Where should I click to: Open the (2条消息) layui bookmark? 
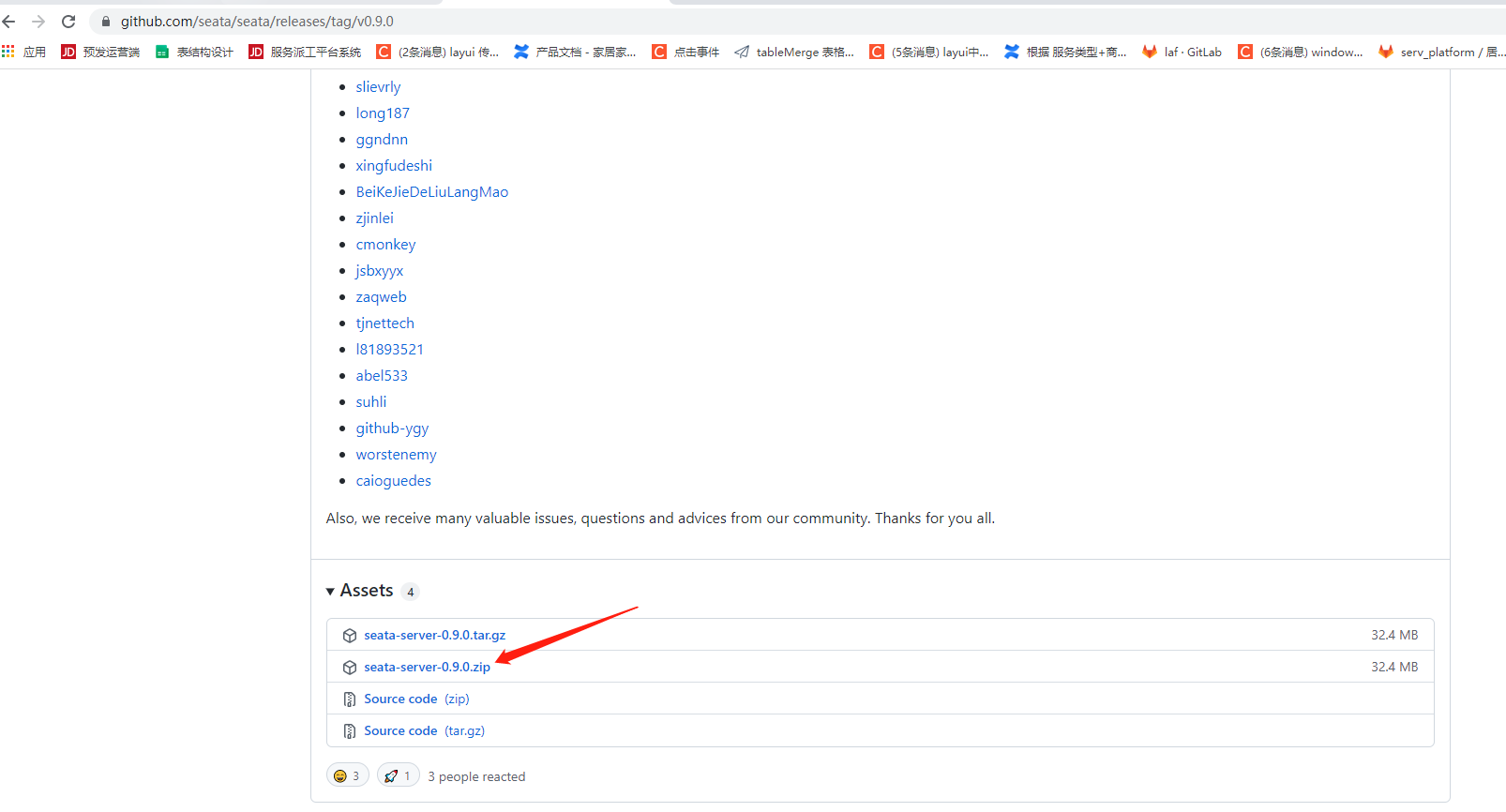[x=438, y=52]
